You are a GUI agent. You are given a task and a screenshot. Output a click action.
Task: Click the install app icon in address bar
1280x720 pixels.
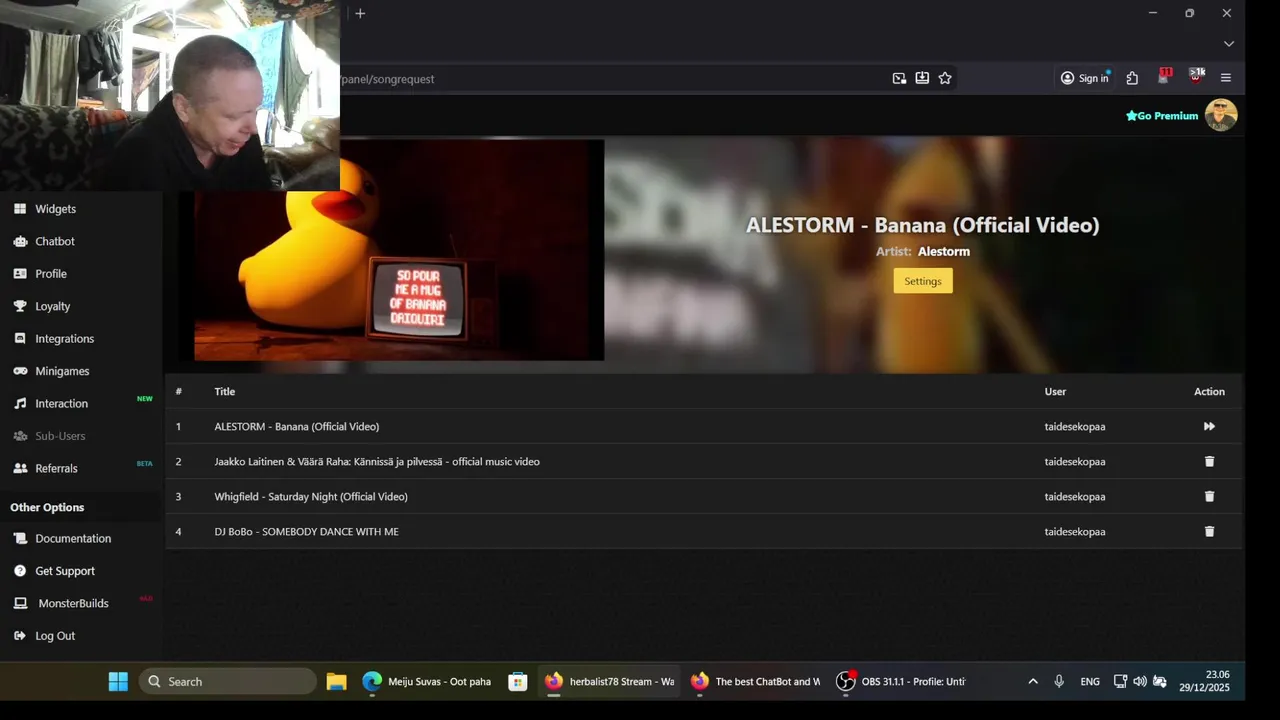(922, 78)
